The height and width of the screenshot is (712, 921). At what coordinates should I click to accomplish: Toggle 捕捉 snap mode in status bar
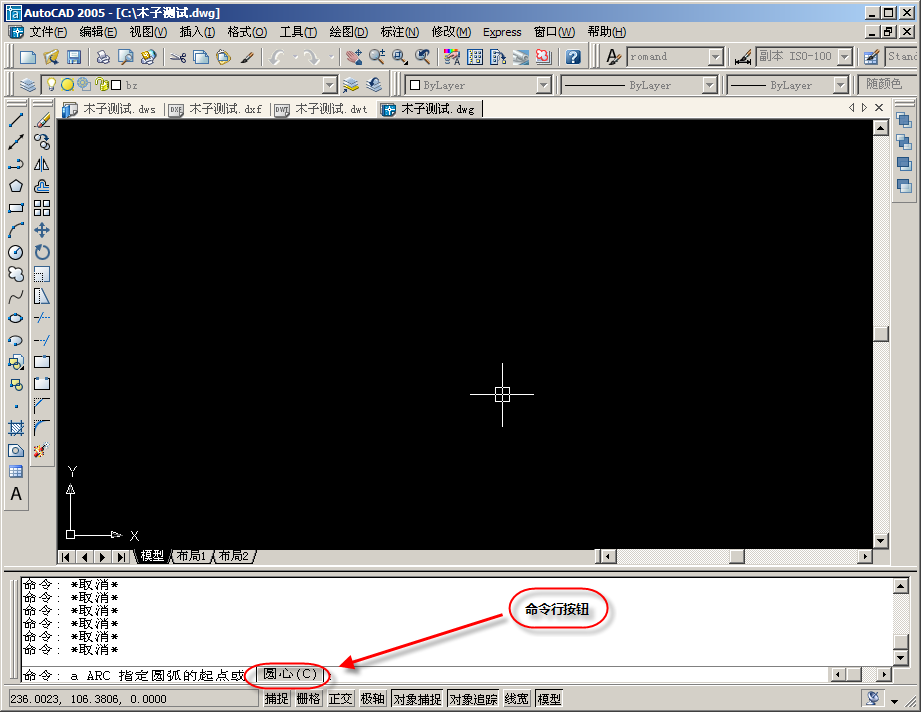[277, 699]
